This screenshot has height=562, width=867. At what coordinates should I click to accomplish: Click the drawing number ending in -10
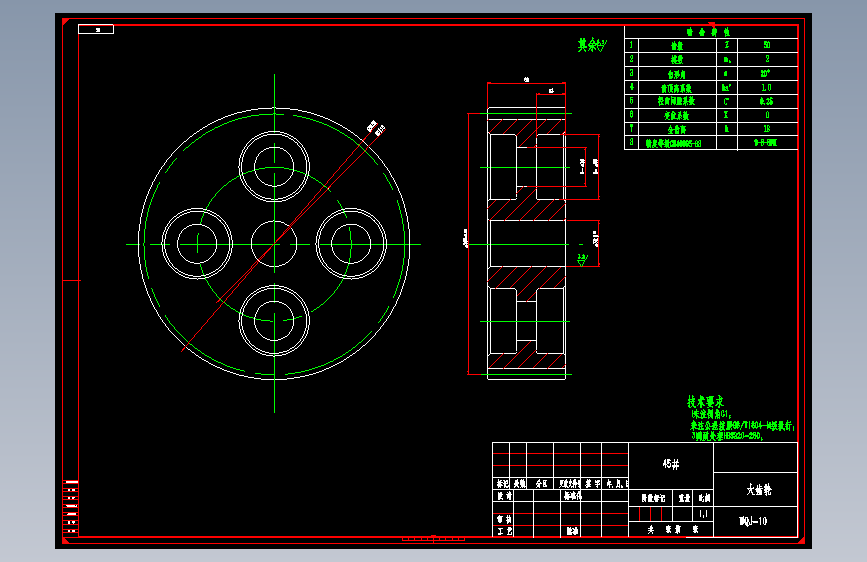pos(753,521)
